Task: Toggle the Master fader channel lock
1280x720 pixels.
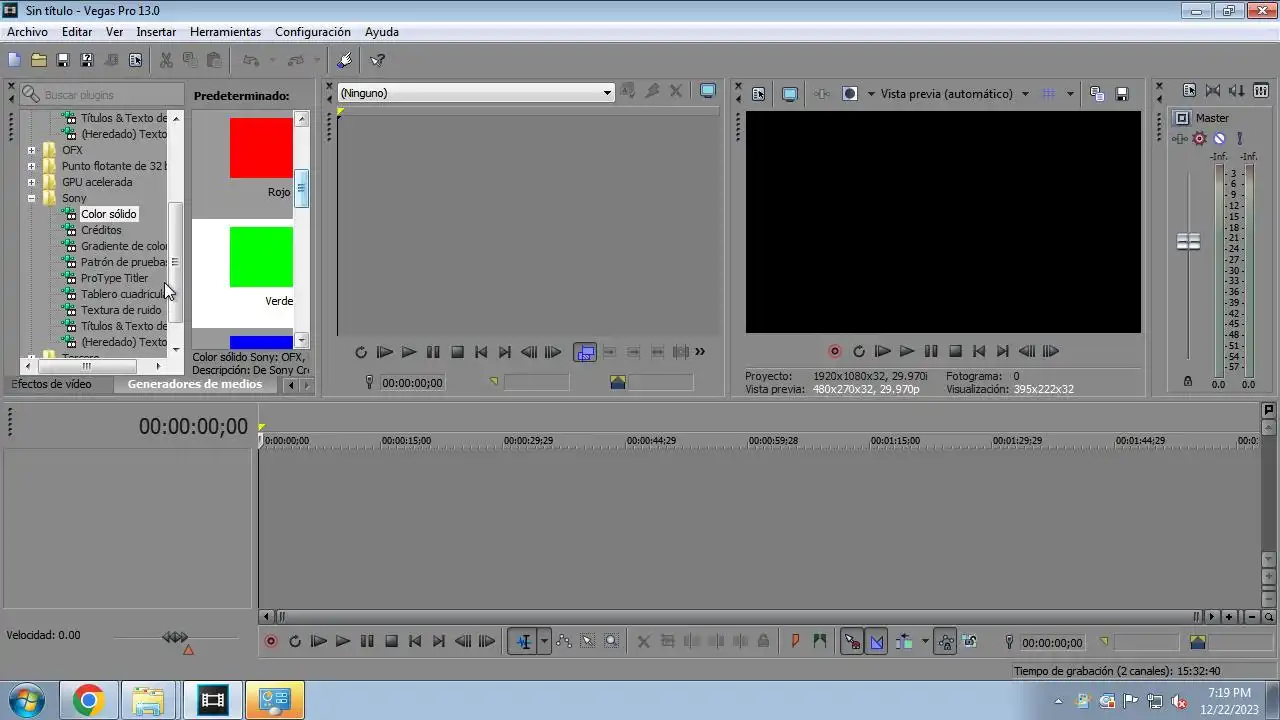Action: click(1188, 381)
